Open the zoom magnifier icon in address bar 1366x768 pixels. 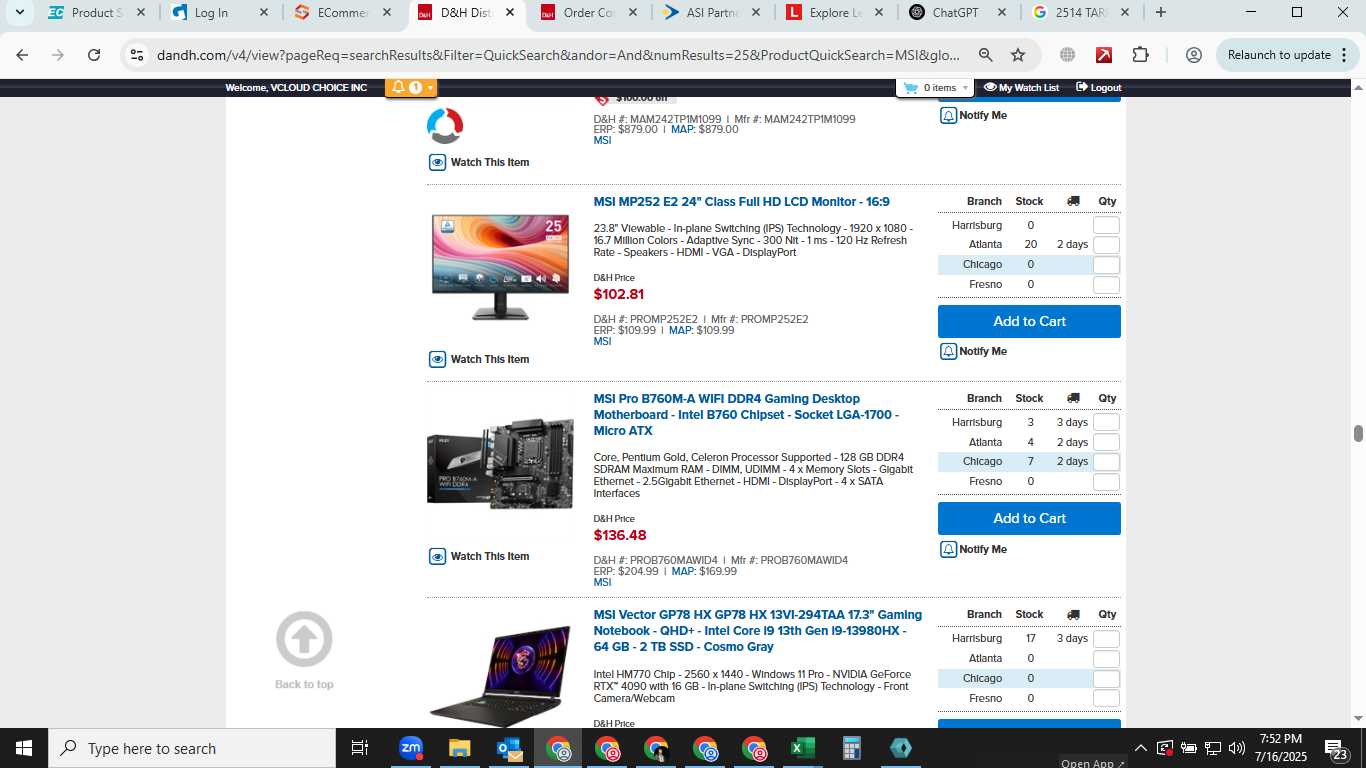[986, 55]
